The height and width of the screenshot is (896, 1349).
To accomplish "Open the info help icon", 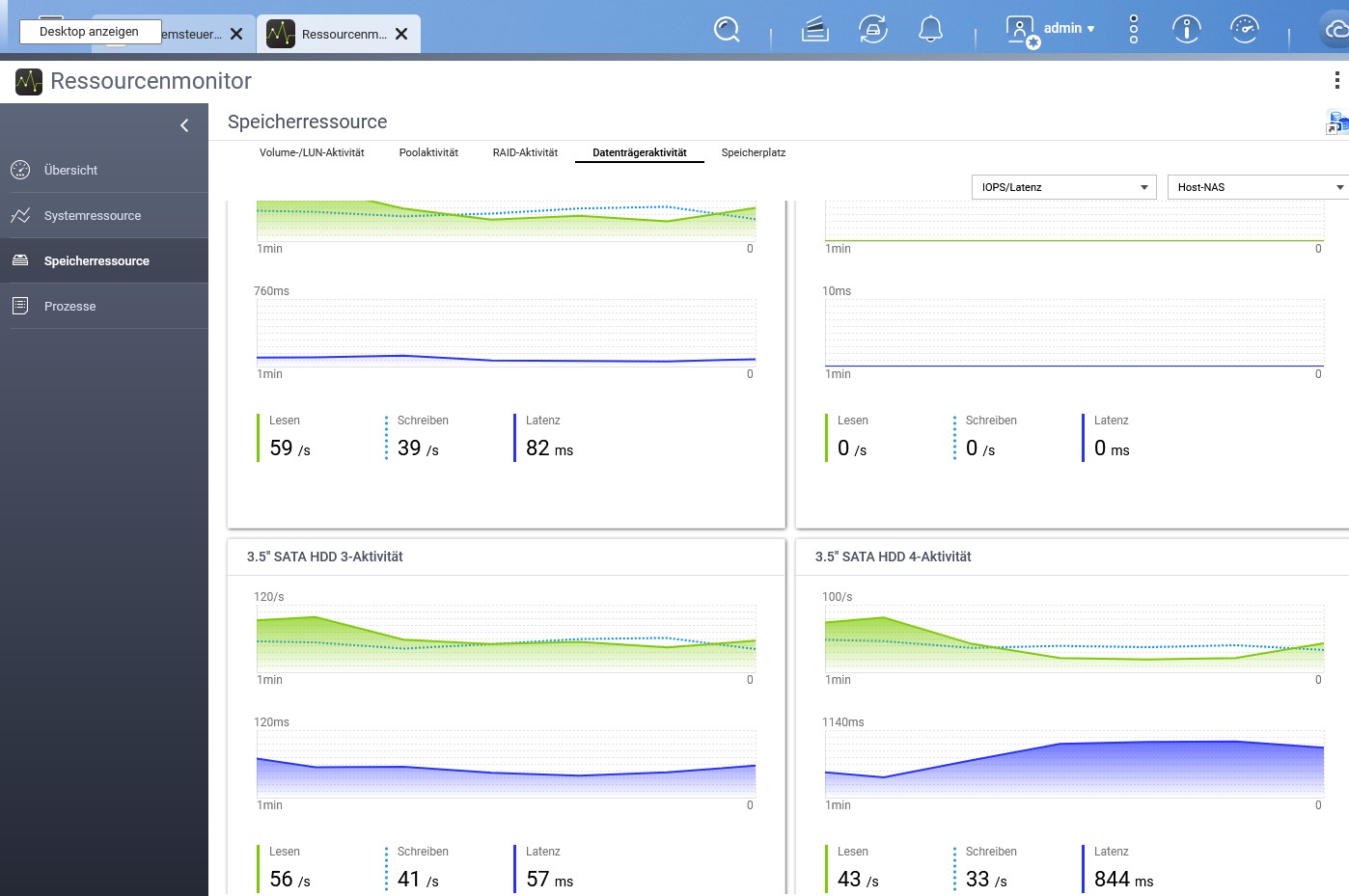I will pos(1186,30).
